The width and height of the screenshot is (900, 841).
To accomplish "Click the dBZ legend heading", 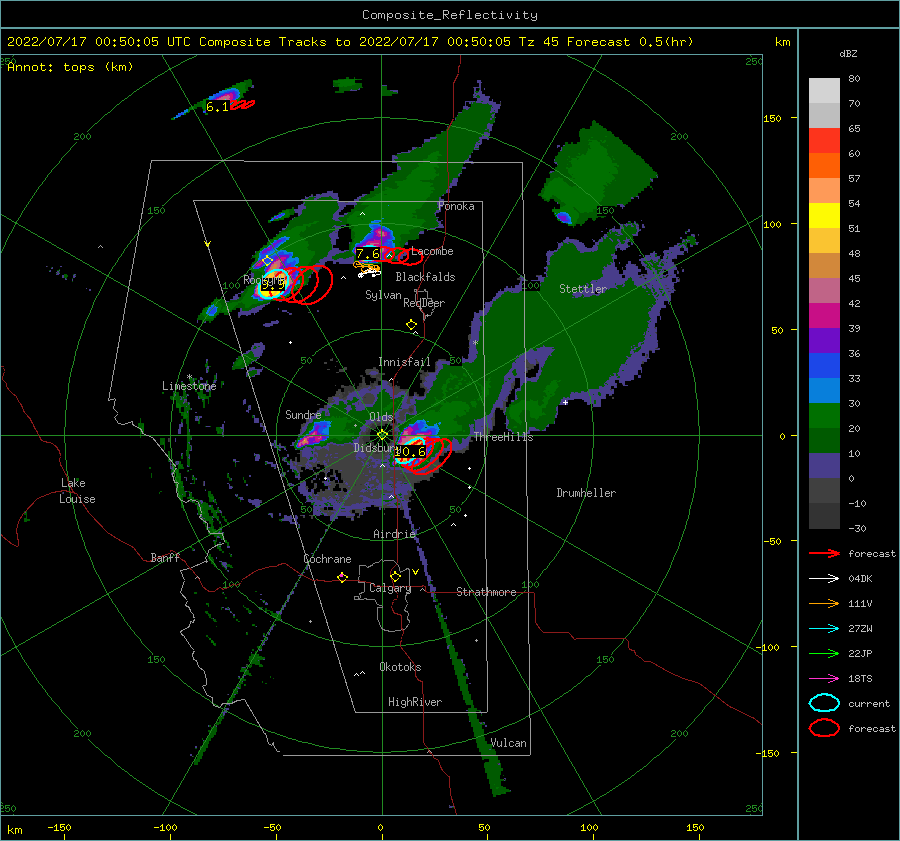I will [848, 53].
